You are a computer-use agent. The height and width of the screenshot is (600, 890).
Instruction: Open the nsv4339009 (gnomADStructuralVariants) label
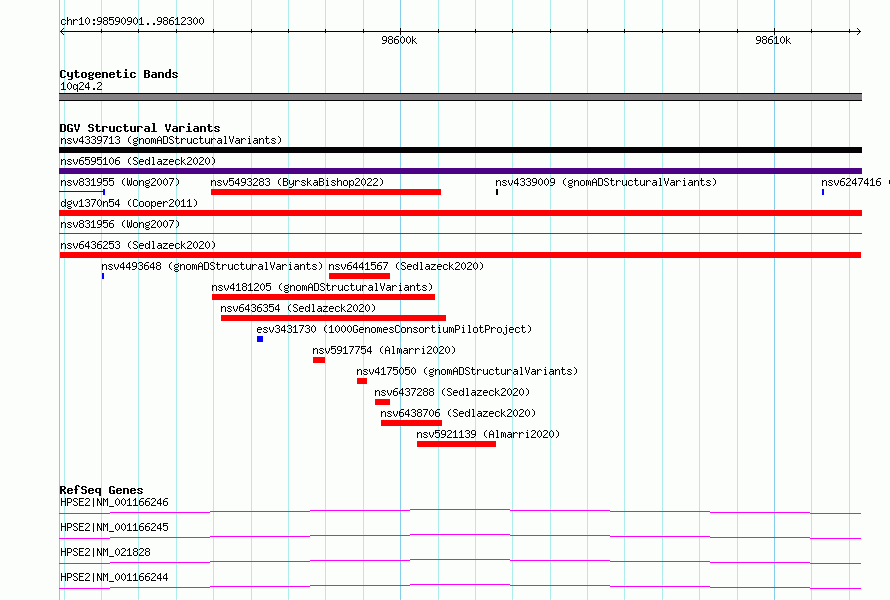coord(606,182)
